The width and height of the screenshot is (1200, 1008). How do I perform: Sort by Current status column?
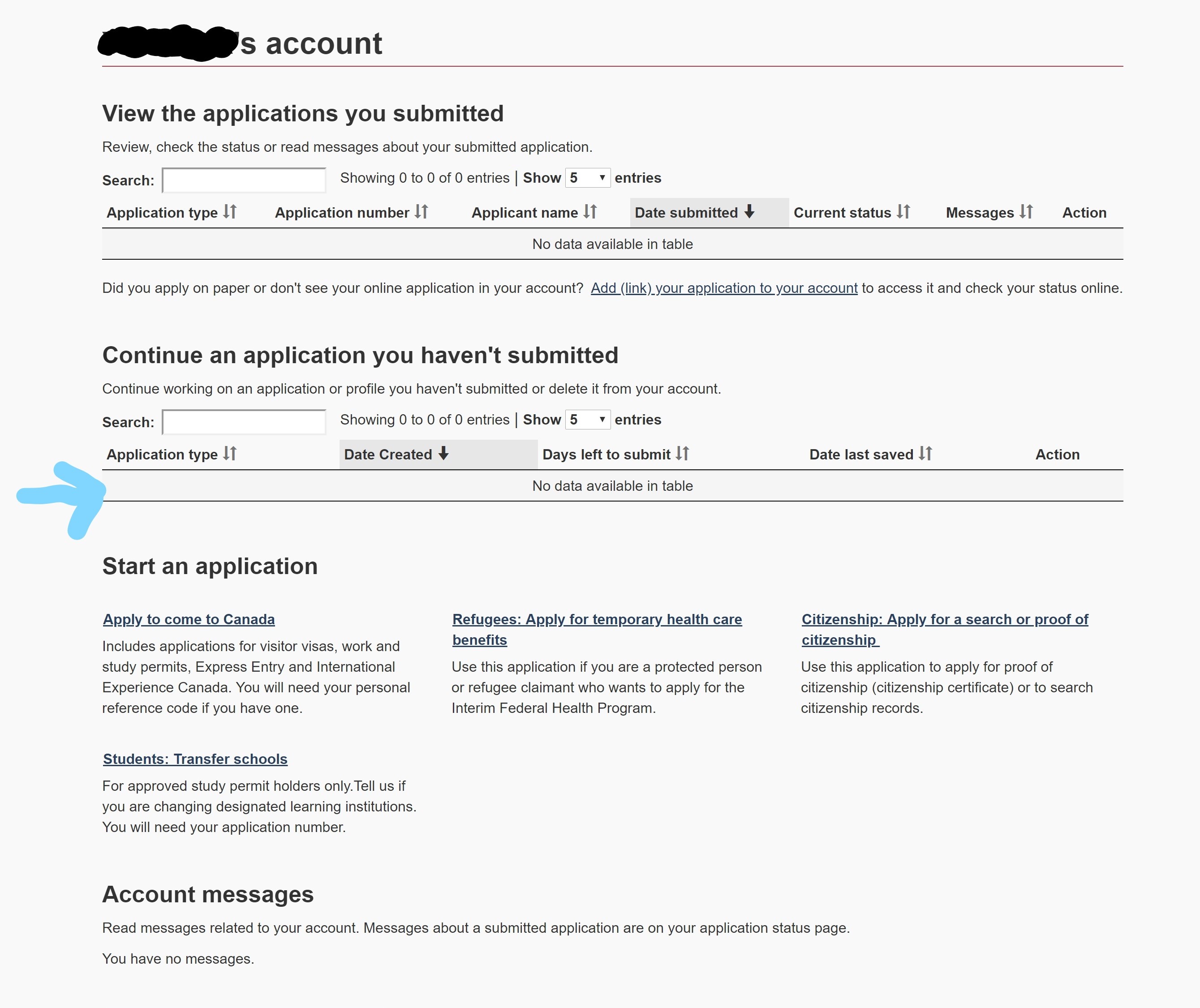click(851, 213)
